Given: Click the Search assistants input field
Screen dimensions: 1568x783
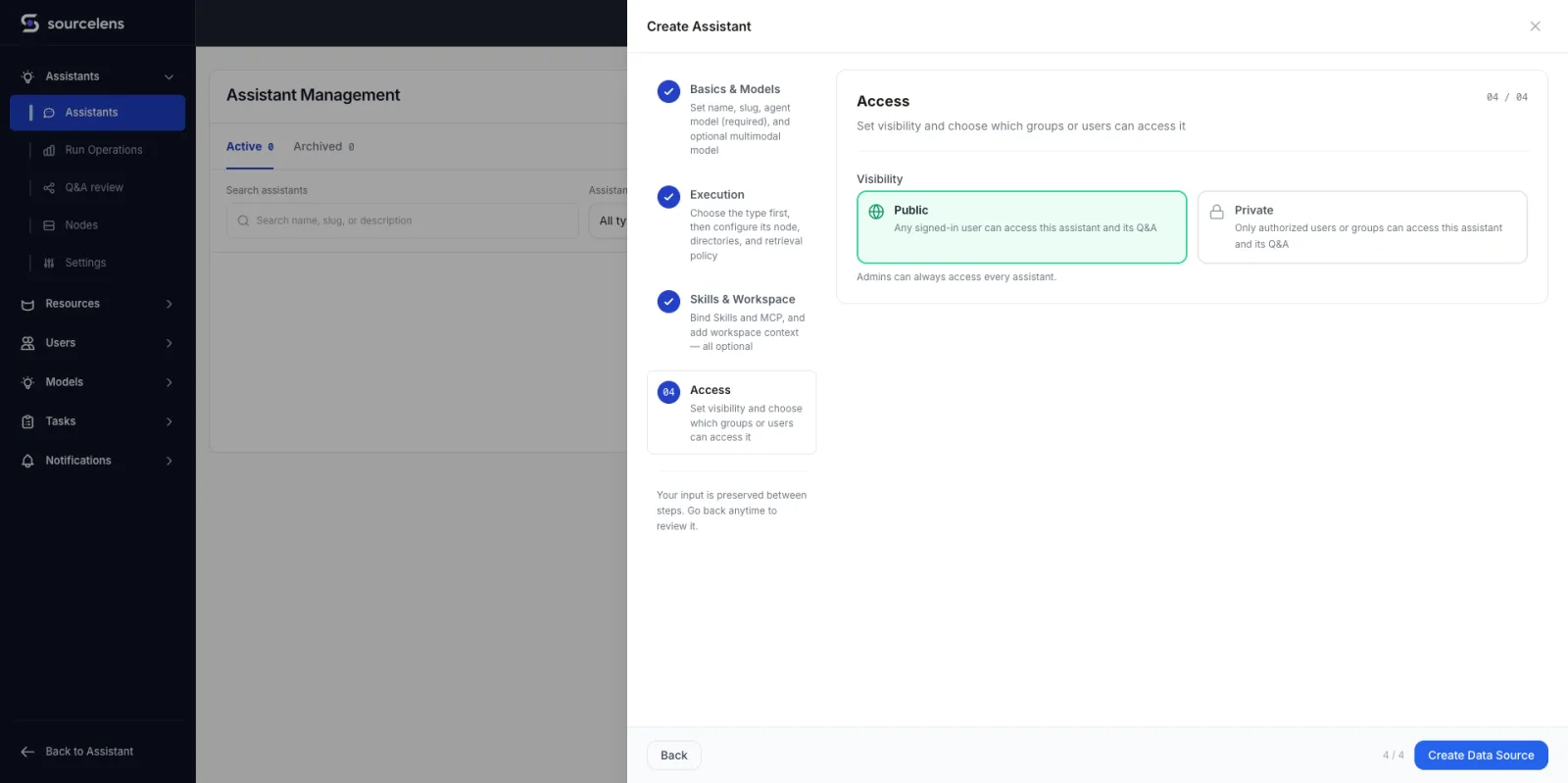Looking at the screenshot, I should (x=403, y=220).
